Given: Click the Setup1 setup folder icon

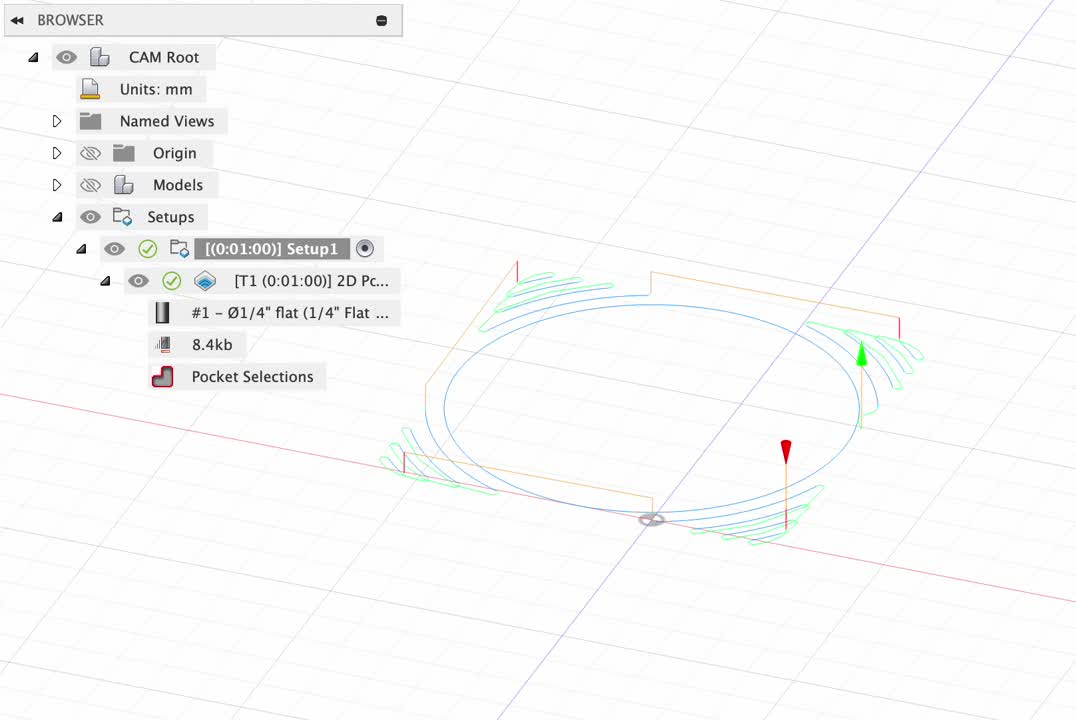Looking at the screenshot, I should click(179, 248).
